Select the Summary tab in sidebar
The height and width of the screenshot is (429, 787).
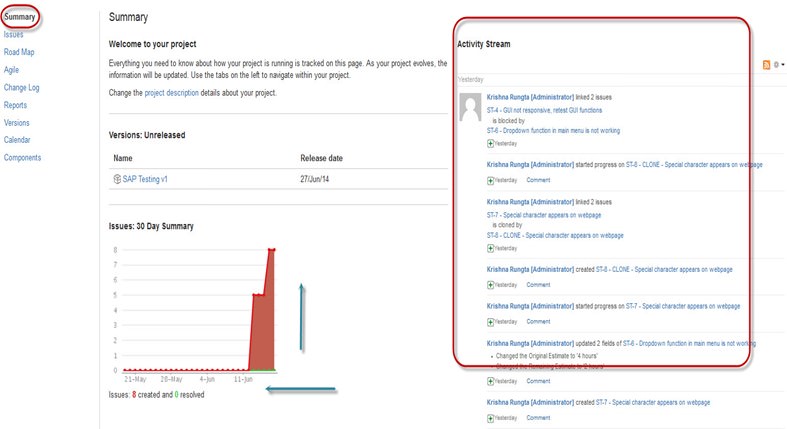click(20, 17)
